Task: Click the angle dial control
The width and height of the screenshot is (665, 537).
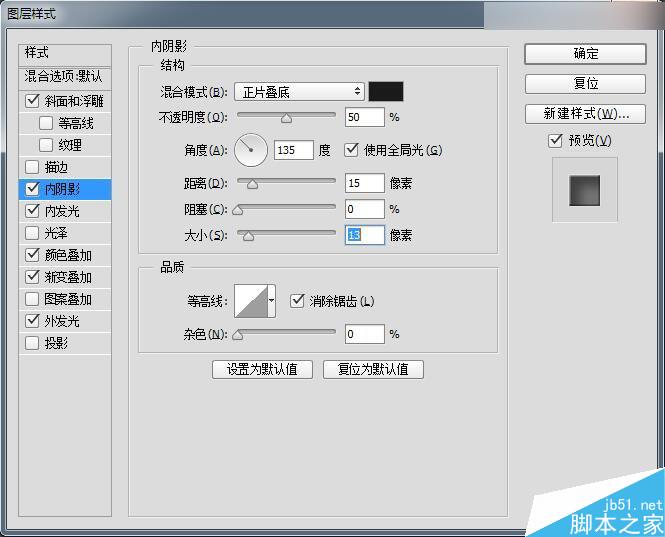Action: (251, 150)
